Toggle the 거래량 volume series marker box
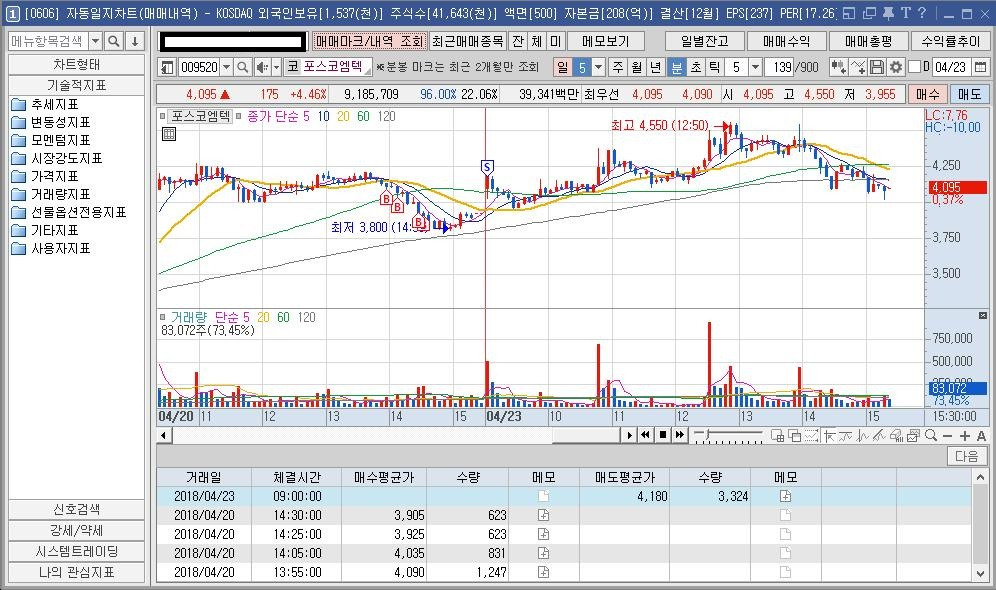The image size is (996, 590). (x=163, y=316)
